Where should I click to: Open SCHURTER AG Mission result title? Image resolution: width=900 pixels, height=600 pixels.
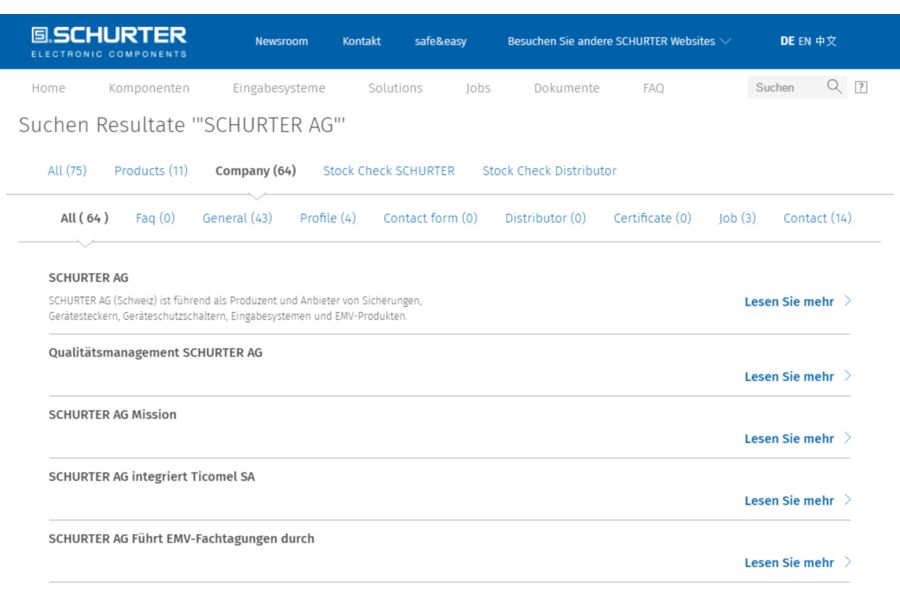click(112, 415)
